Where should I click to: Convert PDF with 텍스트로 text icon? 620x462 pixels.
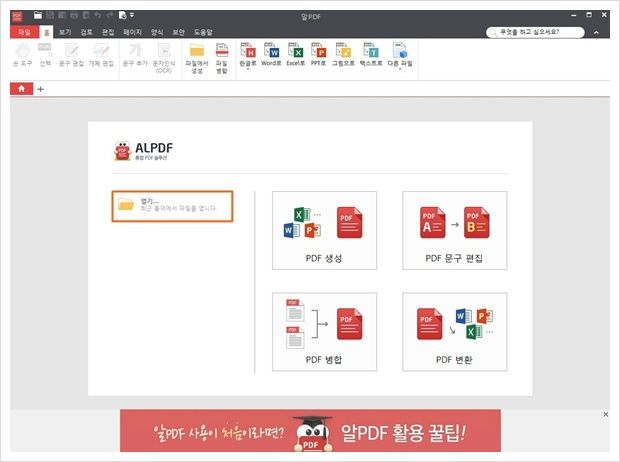click(371, 55)
